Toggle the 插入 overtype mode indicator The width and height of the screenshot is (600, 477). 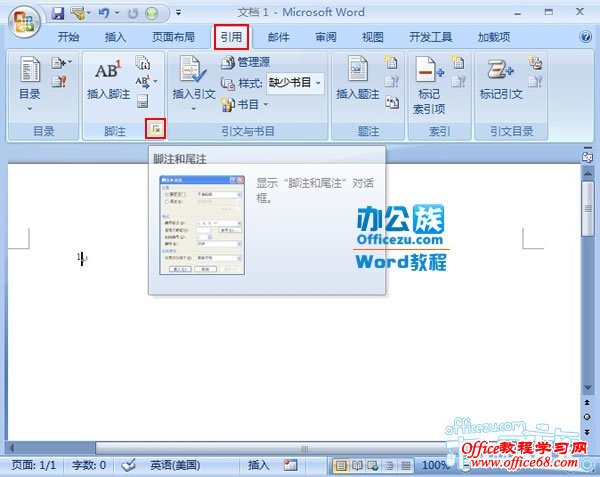pos(258,465)
